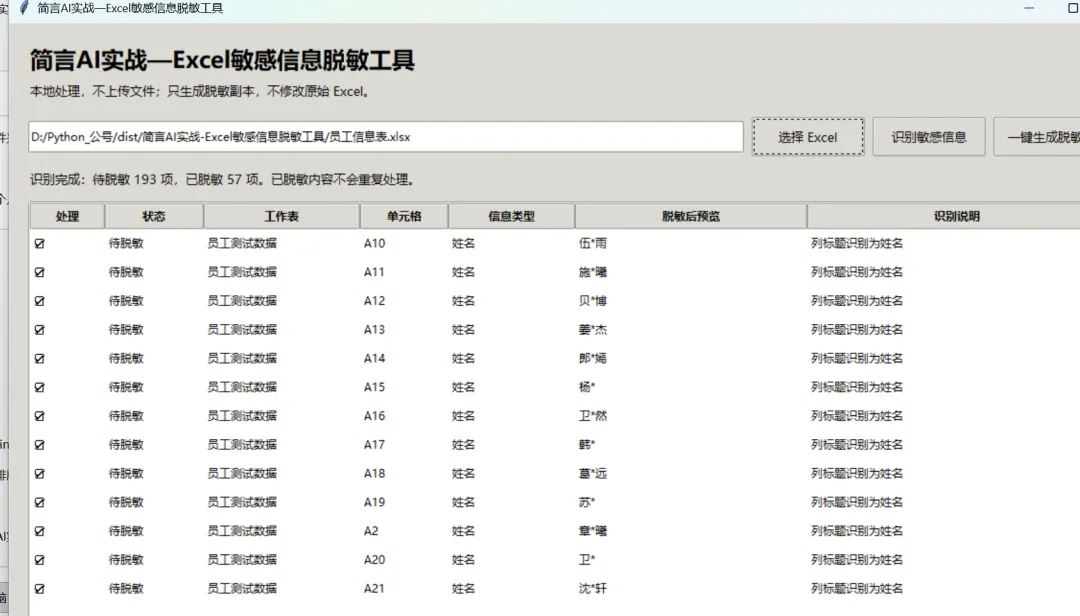Click cell reference A2
Viewport: 1080px width, 616px height.
pos(371,531)
